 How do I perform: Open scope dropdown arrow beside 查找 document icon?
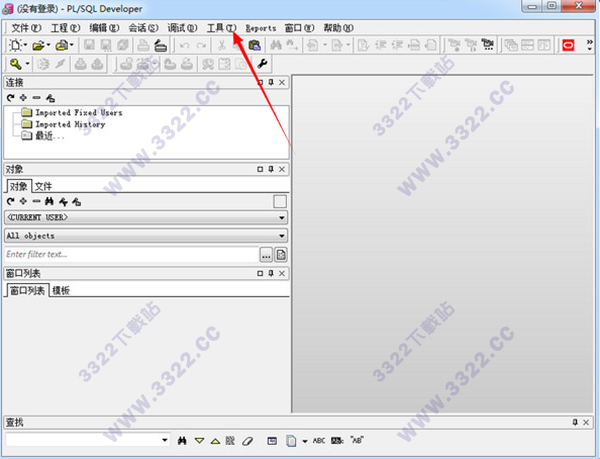pos(305,441)
